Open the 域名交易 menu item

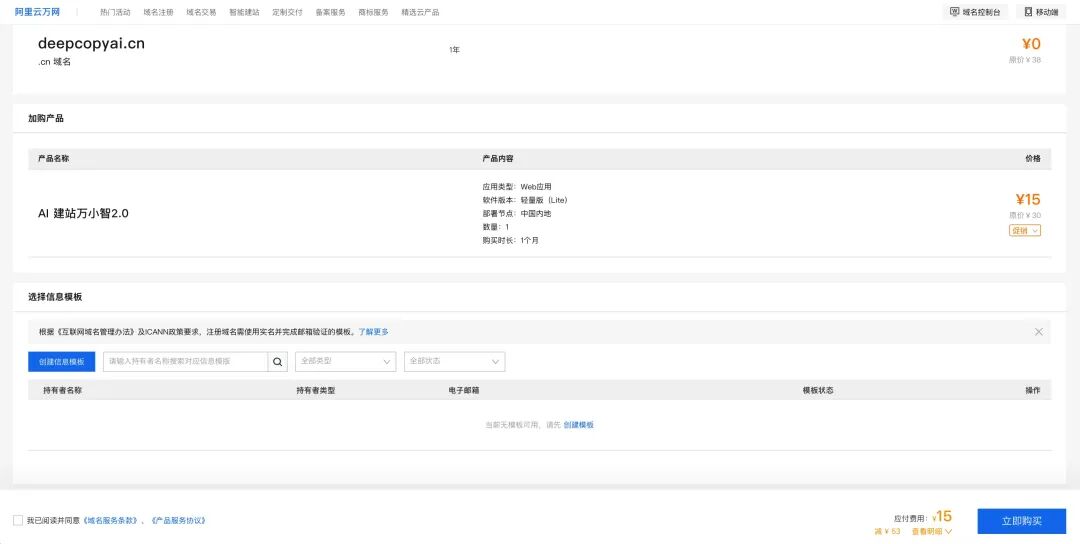(201, 12)
